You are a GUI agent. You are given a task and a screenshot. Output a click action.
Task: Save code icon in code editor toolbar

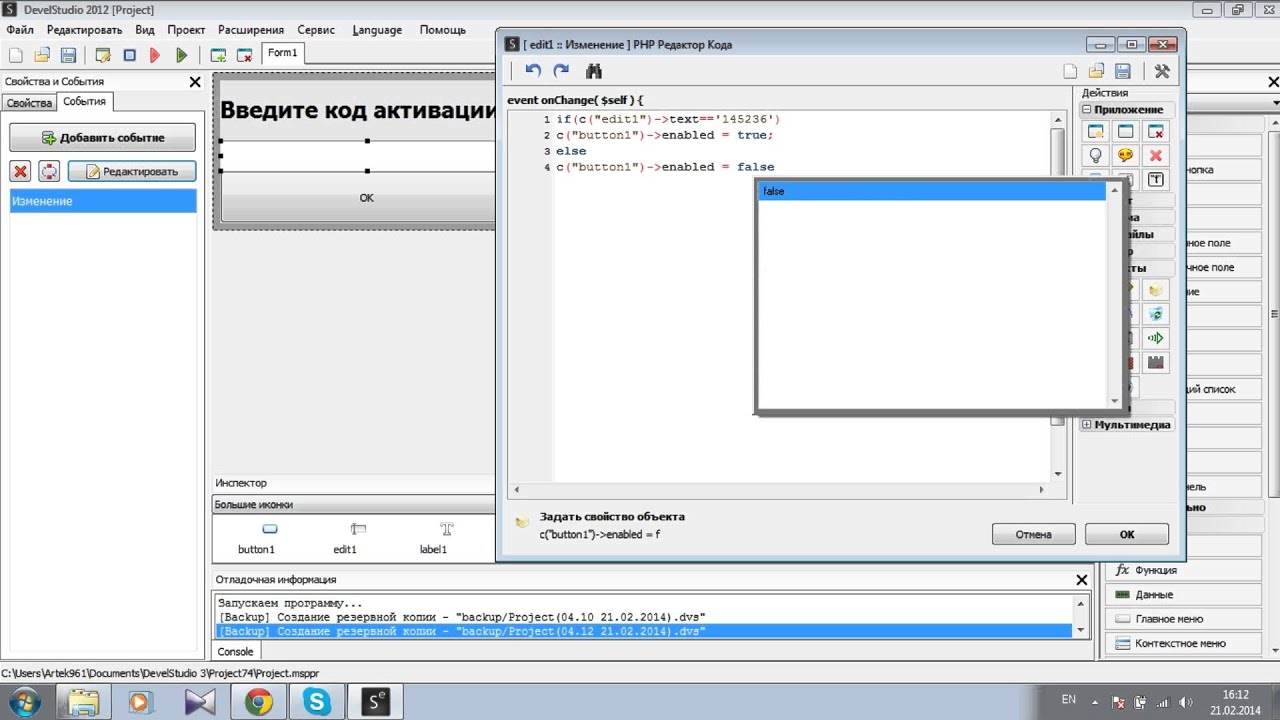(x=1122, y=71)
